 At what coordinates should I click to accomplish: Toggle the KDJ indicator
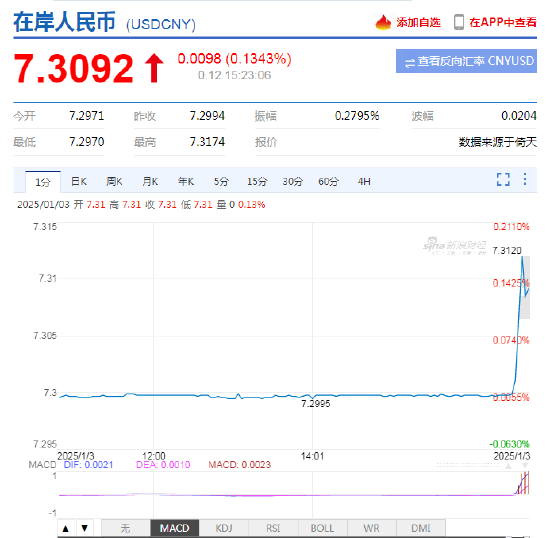click(x=224, y=528)
